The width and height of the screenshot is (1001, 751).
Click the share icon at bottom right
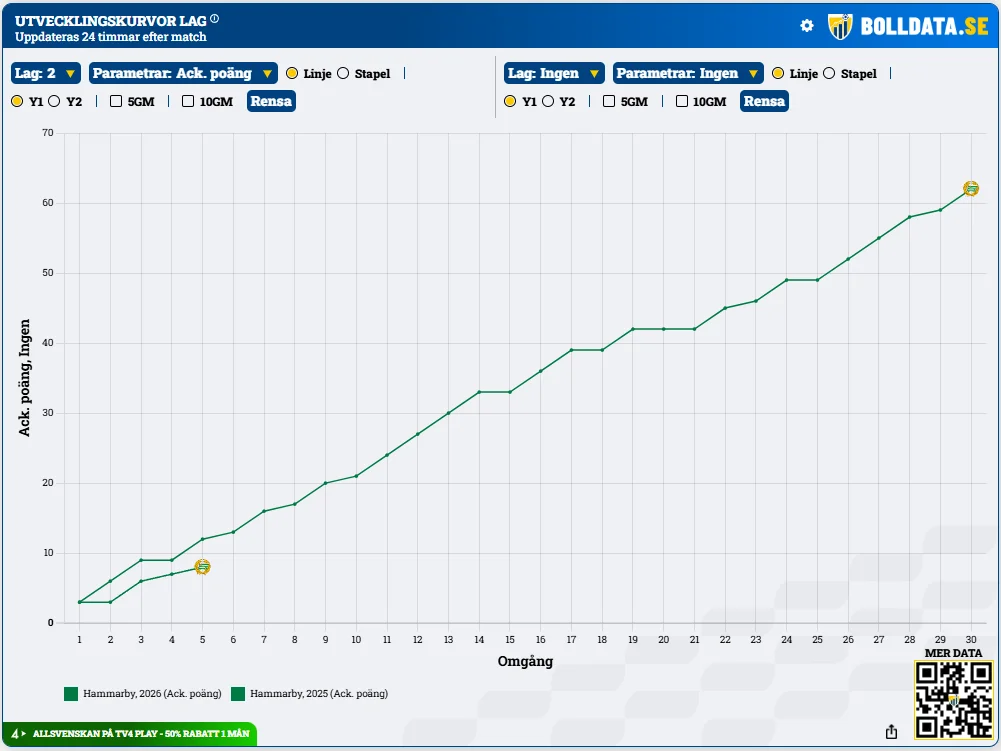(x=891, y=732)
